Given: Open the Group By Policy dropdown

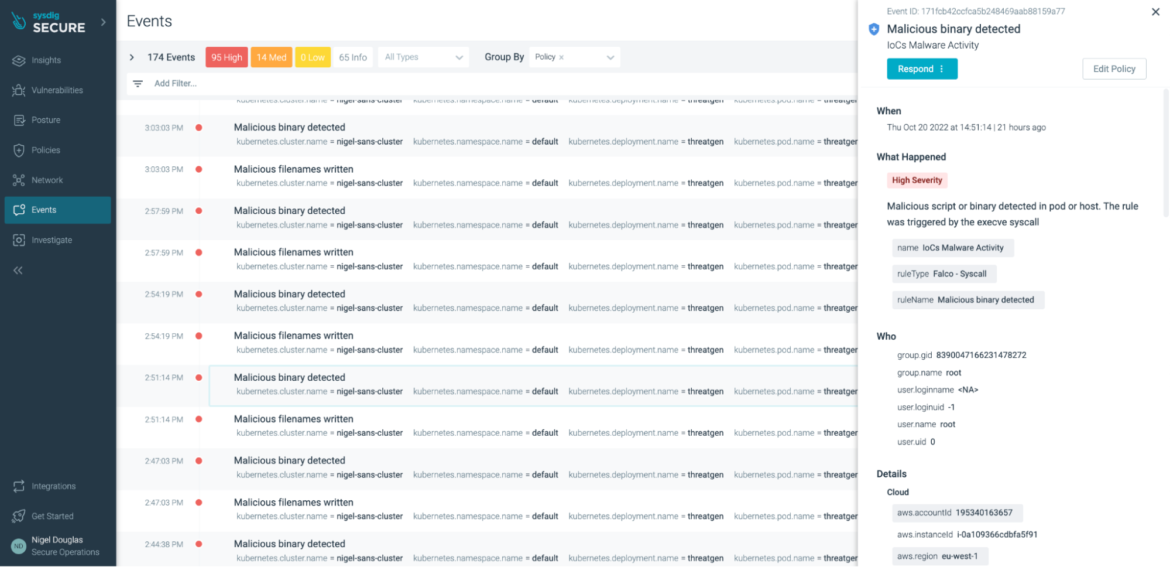Looking at the screenshot, I should pyautogui.click(x=575, y=57).
